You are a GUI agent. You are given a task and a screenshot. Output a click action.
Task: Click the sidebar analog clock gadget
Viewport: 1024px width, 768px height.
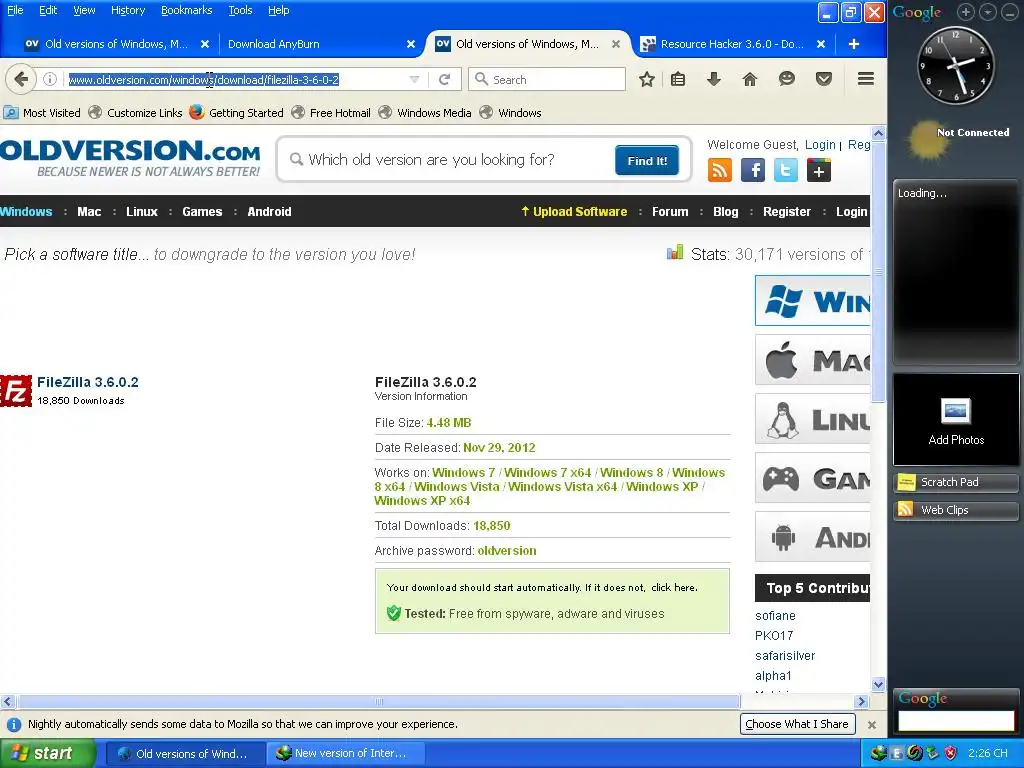tap(956, 65)
